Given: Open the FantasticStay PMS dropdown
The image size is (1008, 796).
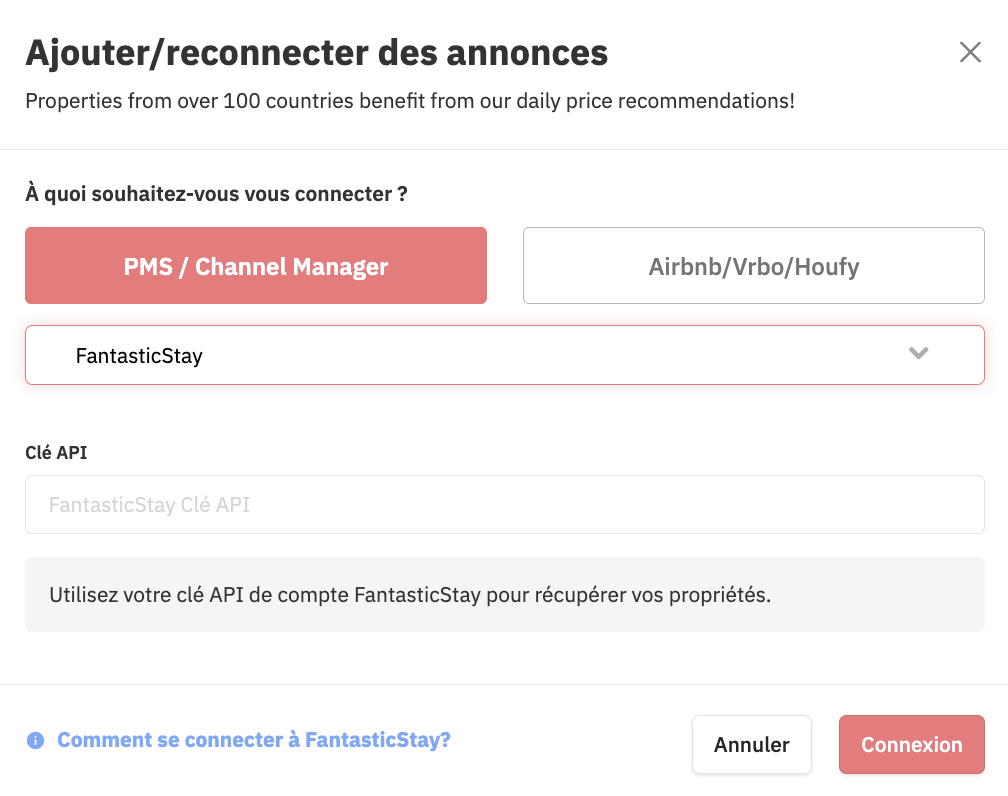Looking at the screenshot, I should click(x=505, y=355).
